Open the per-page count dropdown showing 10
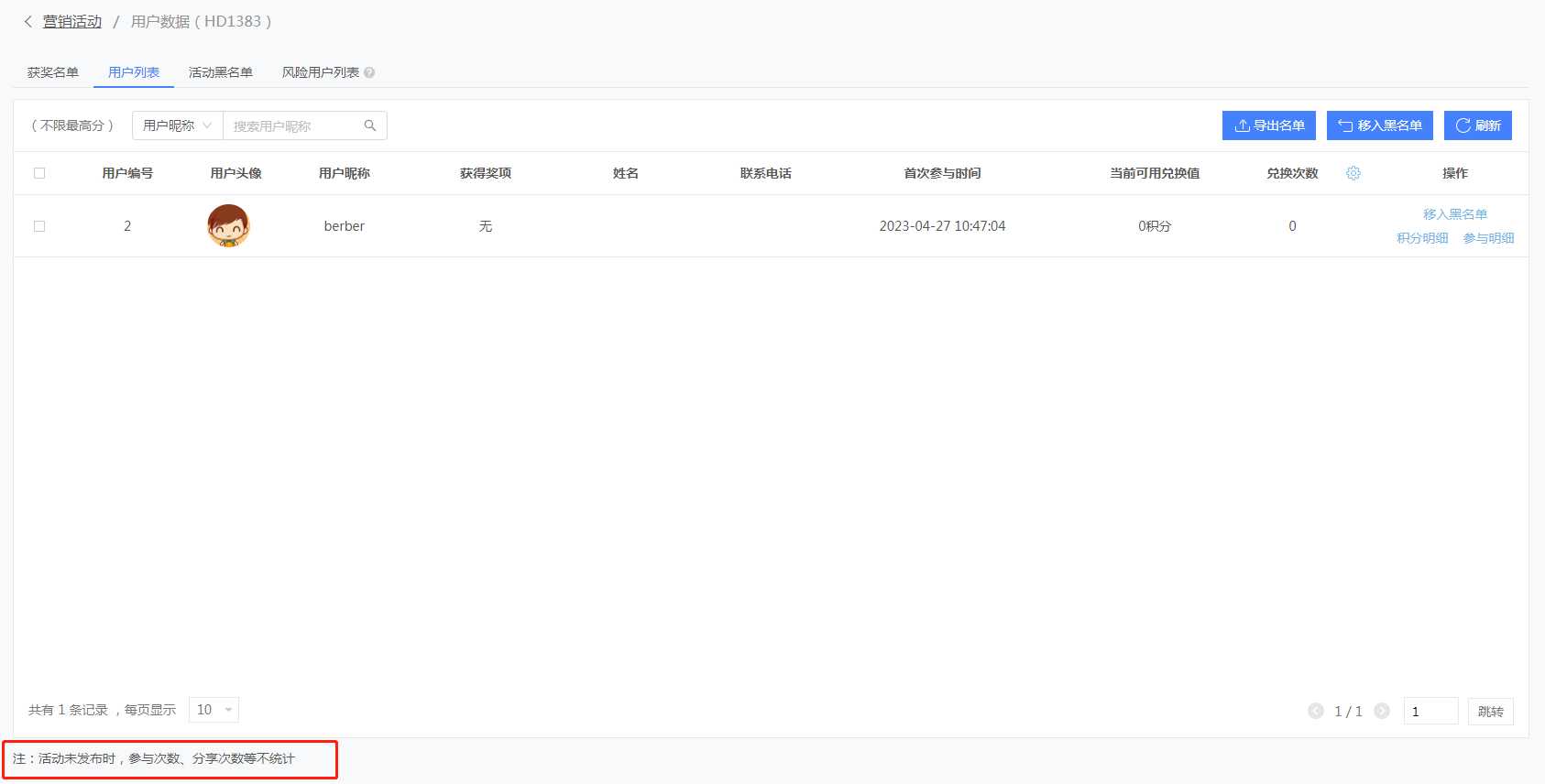 [214, 710]
